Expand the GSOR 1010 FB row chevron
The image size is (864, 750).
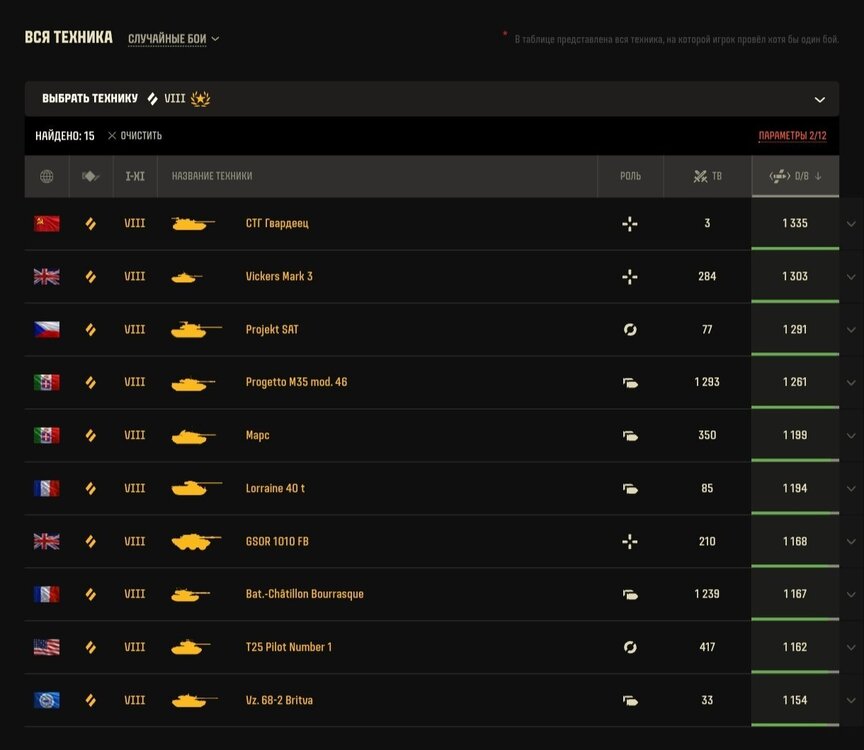click(851, 541)
